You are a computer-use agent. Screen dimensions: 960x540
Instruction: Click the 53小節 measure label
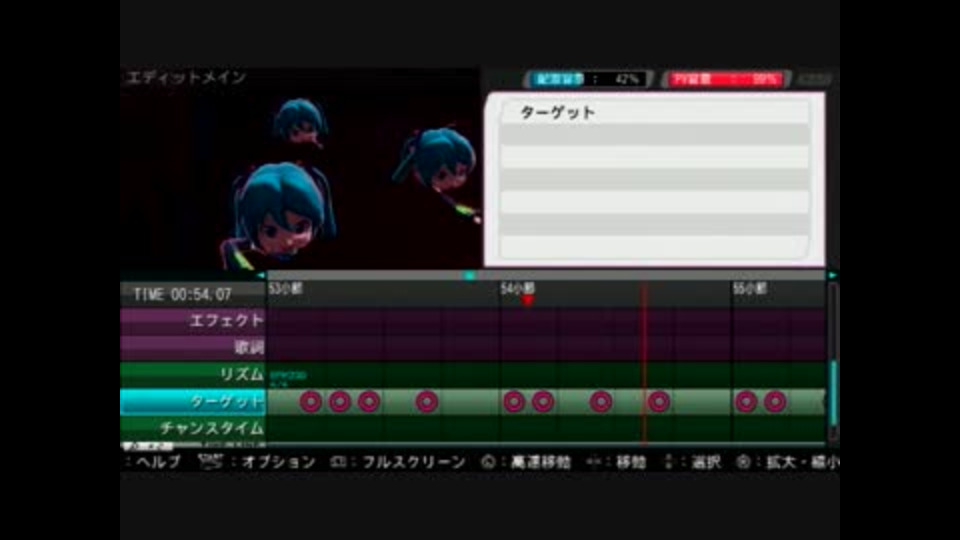pyautogui.click(x=286, y=288)
